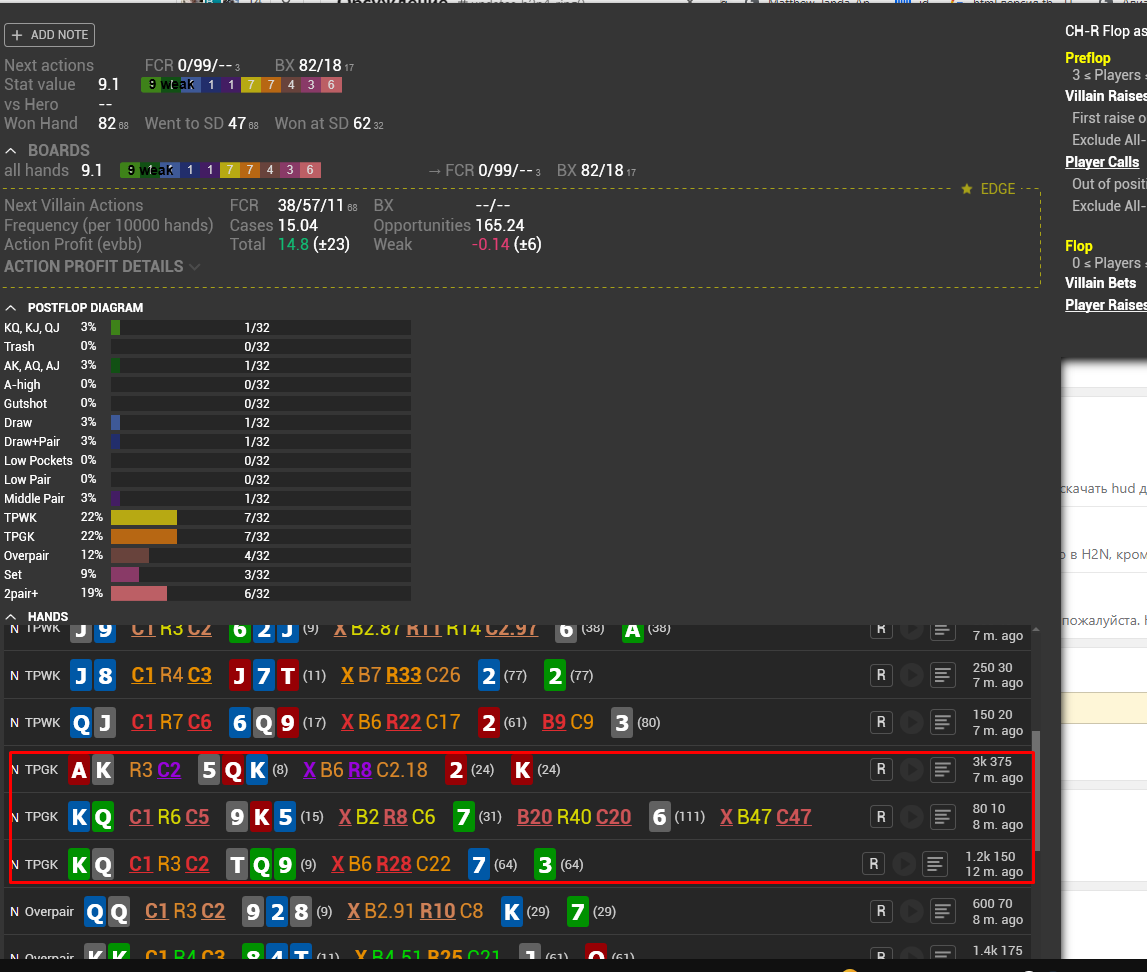
Task: Collapse the BOARDS section
Action: pos(11,151)
